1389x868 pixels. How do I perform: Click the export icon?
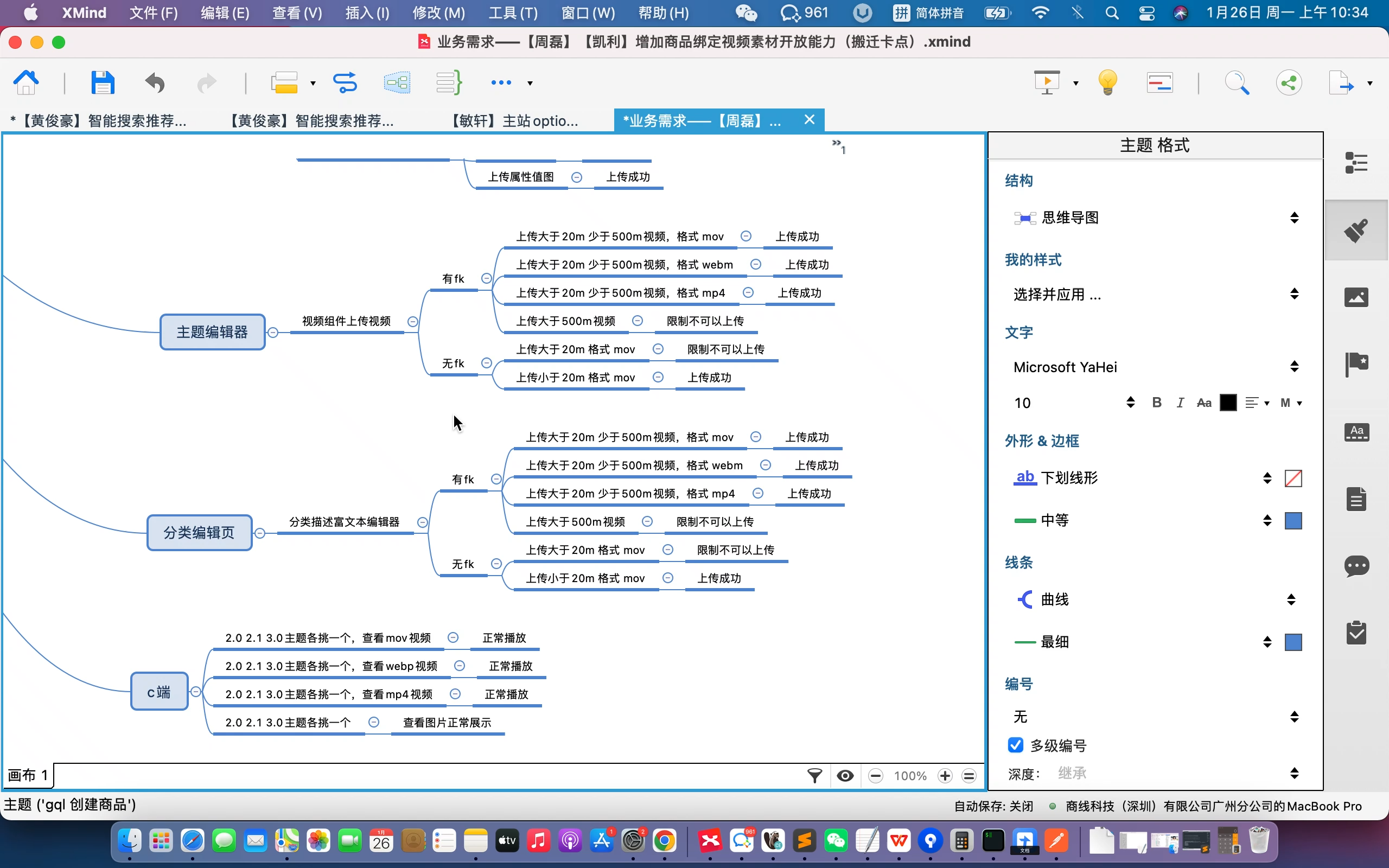click(1341, 82)
